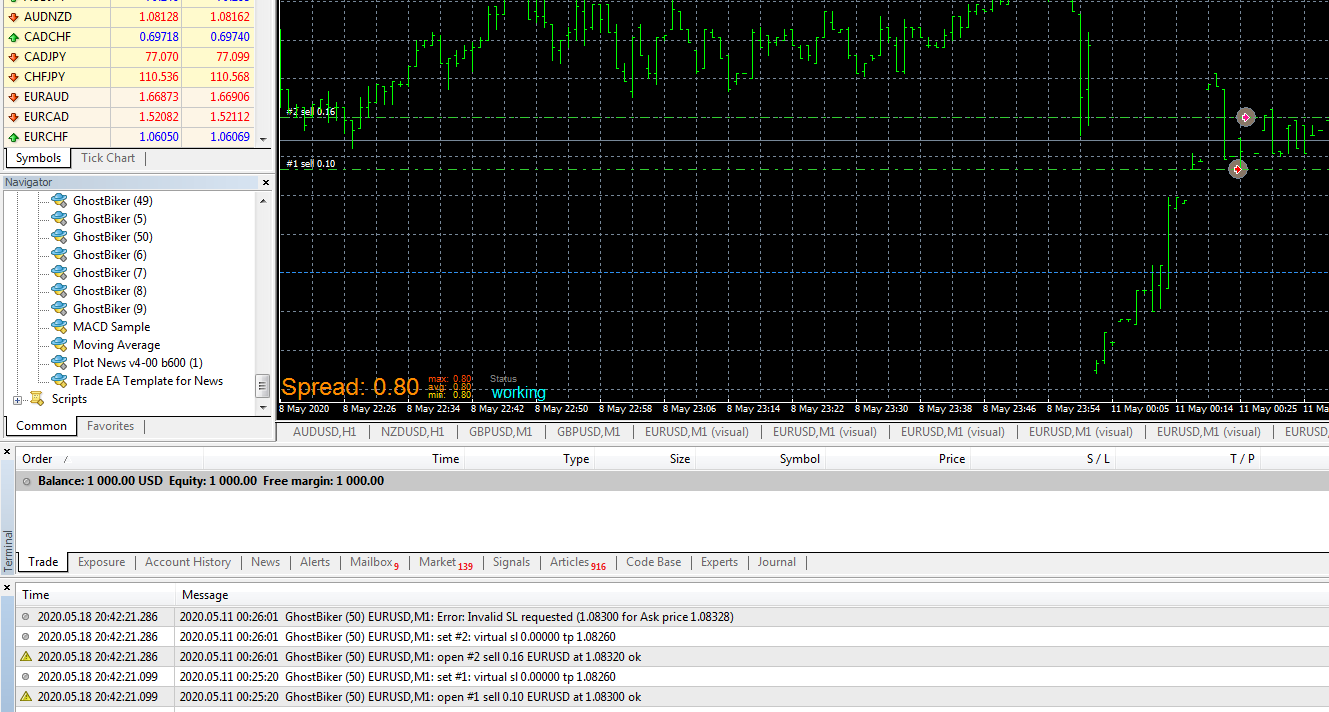
Task: Click the MACD Sample advisor icon
Action: pyautogui.click(x=59, y=327)
